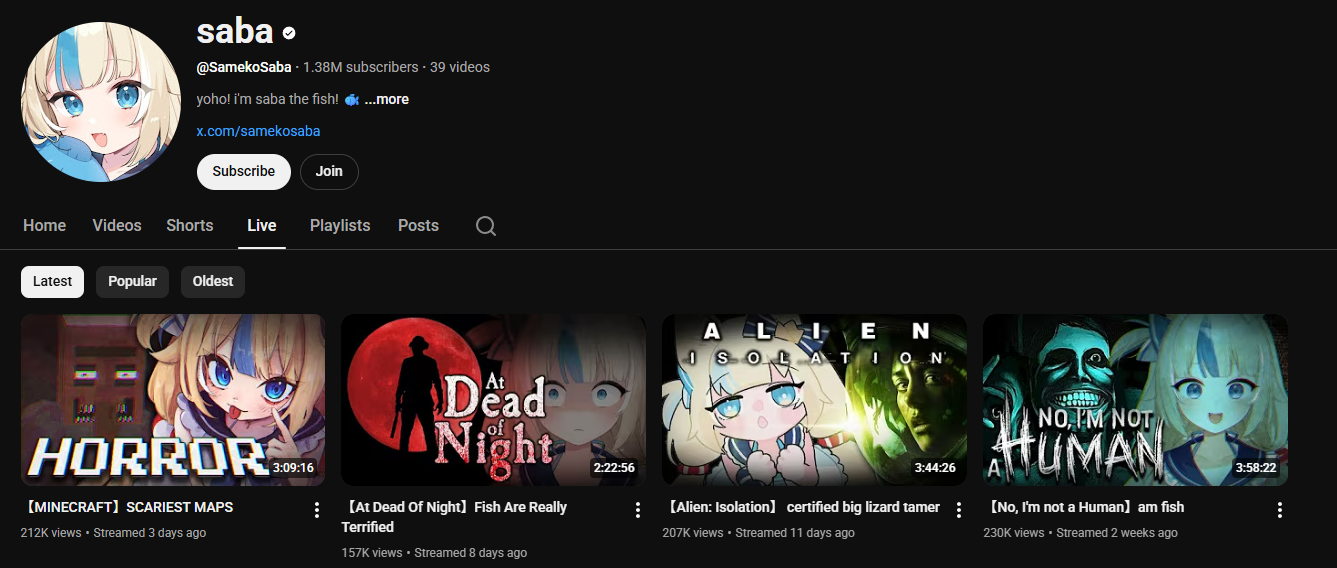Viewport: 1337px width, 568px height.
Task: Open the Playlists tab
Action: pos(340,226)
